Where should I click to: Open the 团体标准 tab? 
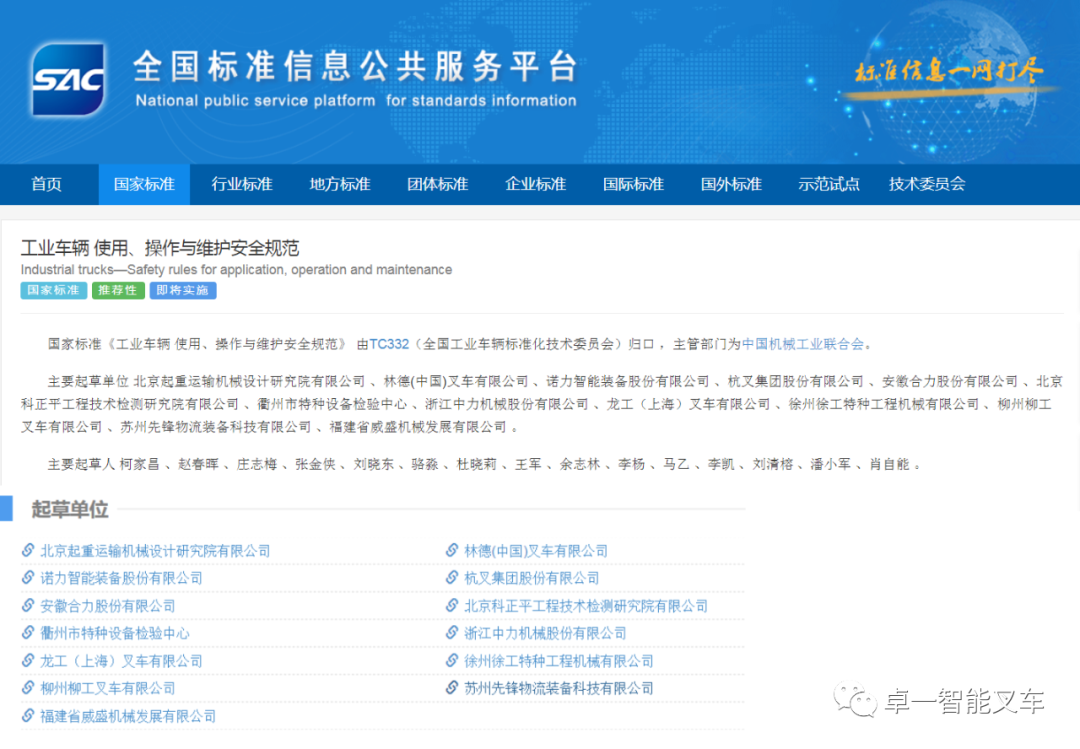437,184
